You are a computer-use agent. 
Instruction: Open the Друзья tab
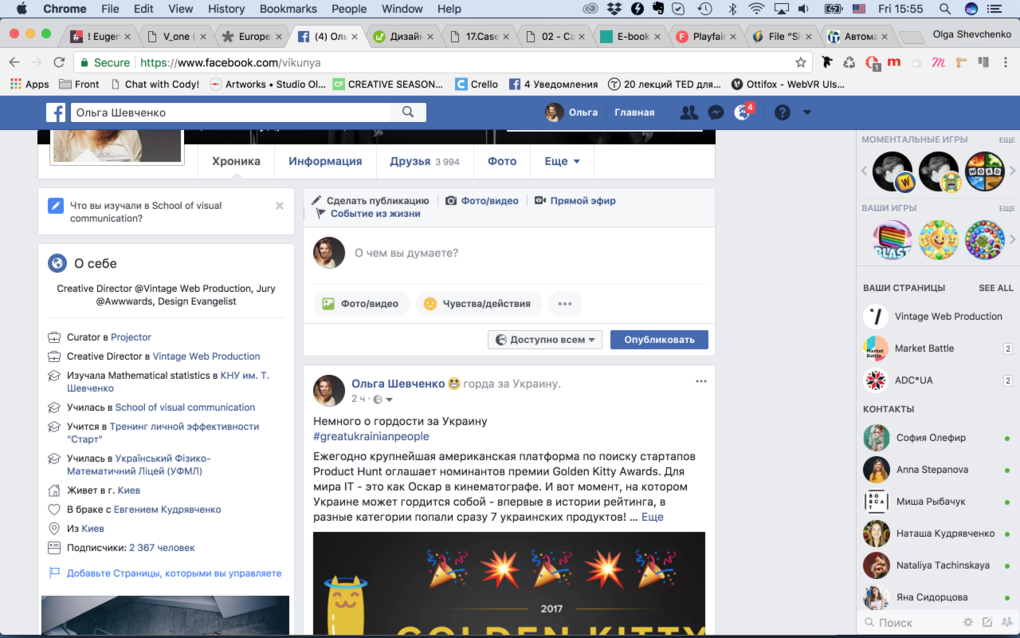tap(424, 161)
